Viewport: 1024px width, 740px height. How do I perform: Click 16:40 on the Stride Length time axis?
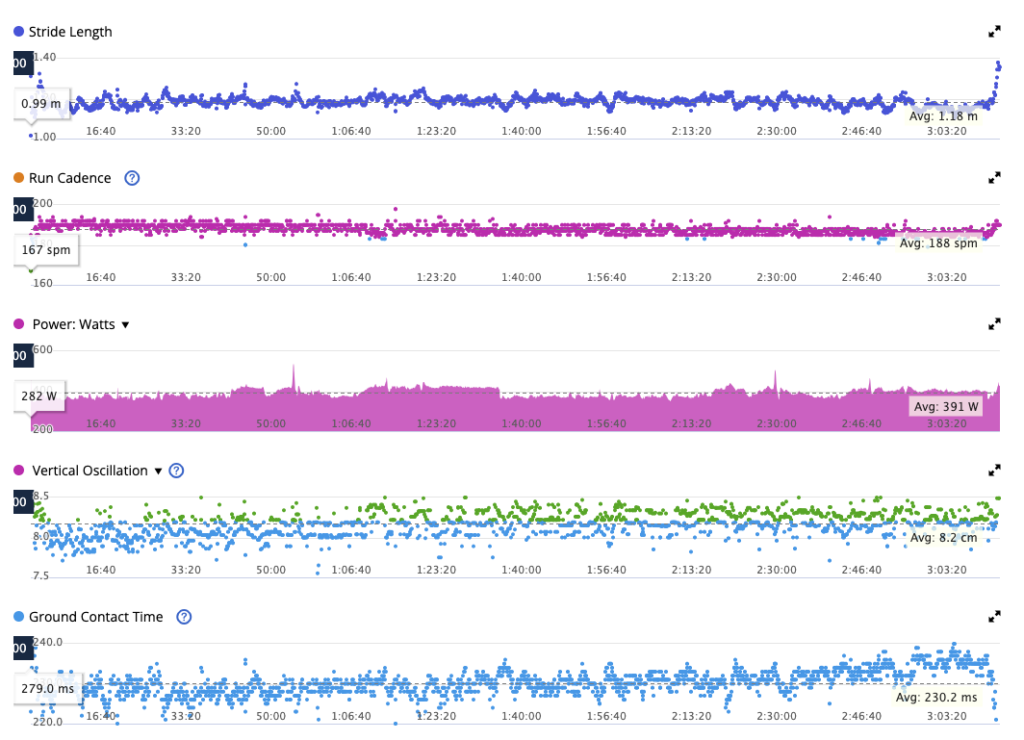101,131
